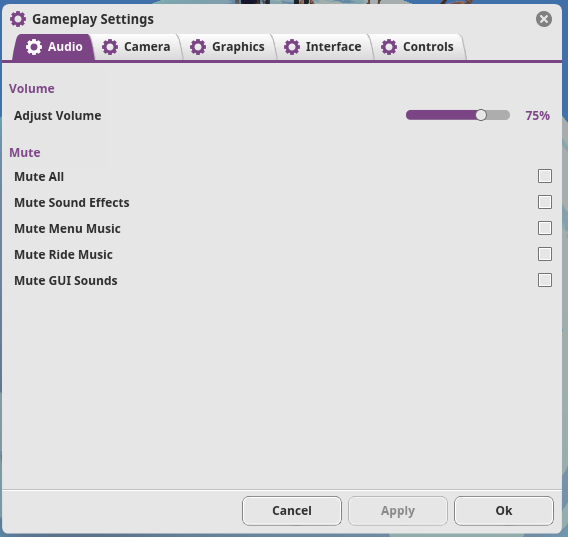Click the Volume section heading
The height and width of the screenshot is (537, 568).
pyautogui.click(x=32, y=89)
